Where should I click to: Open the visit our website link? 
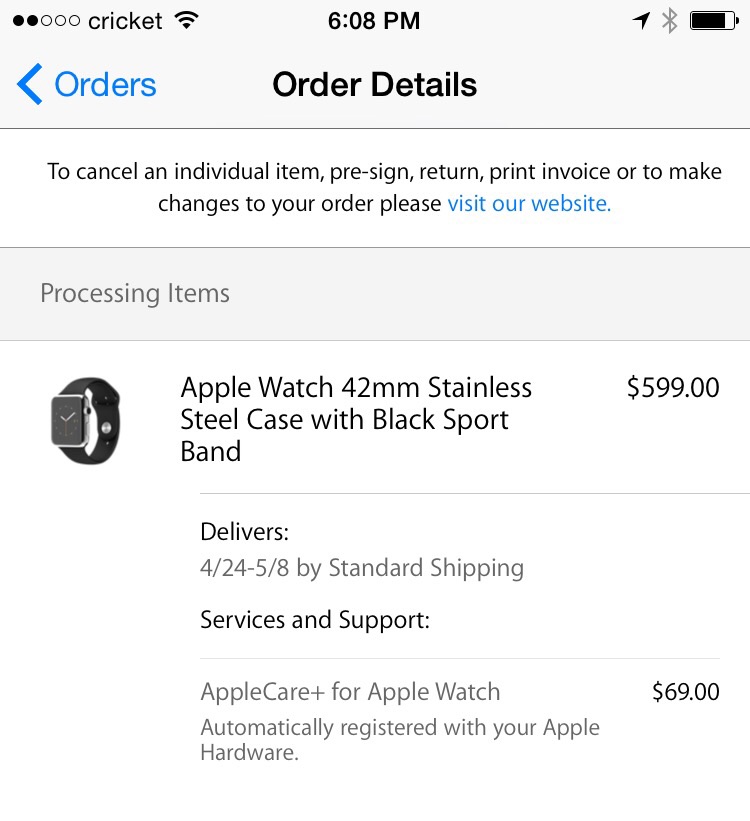coord(529,204)
